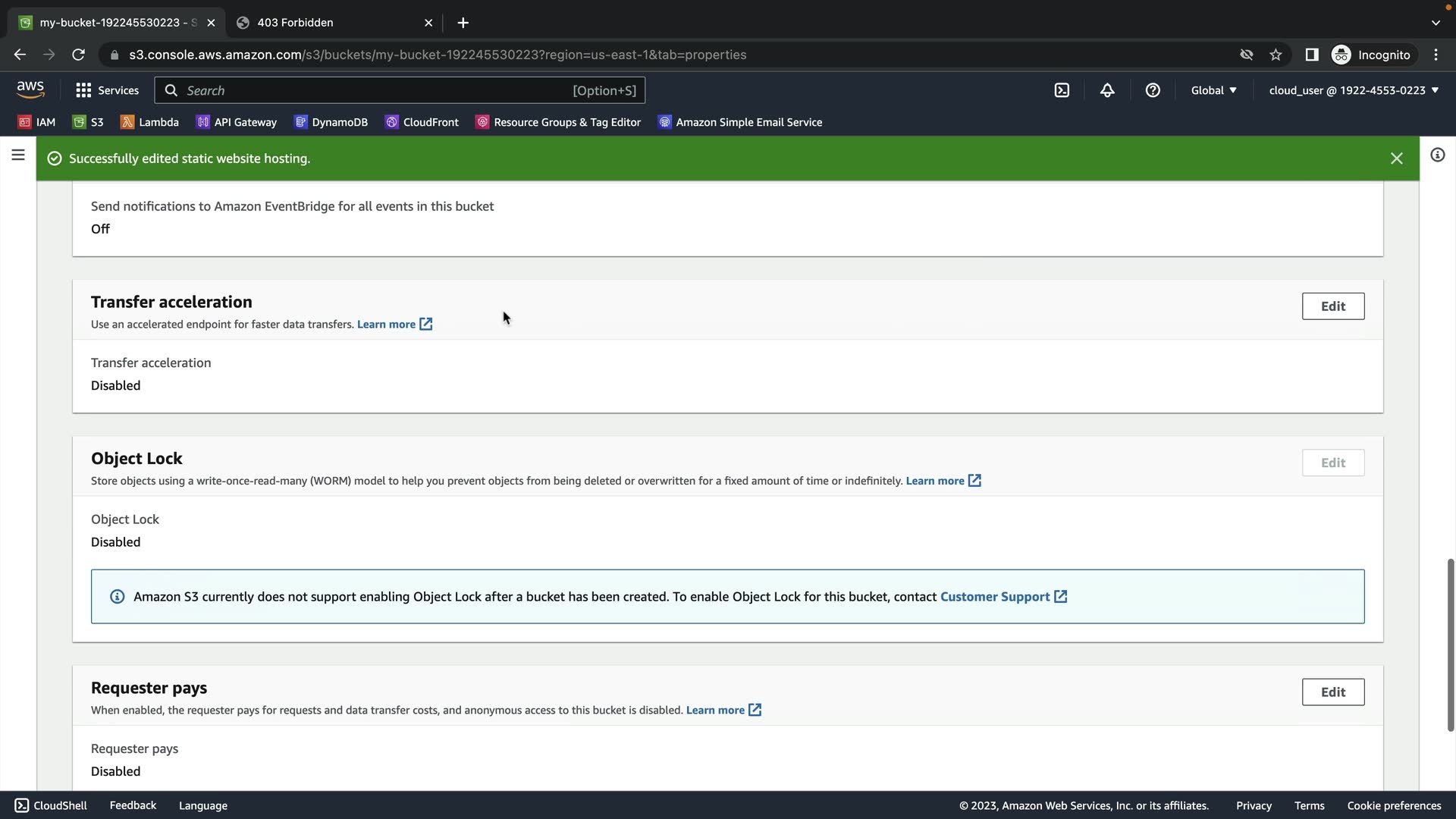Open CloudFront from the favorites bar
This screenshot has width=1456, height=819.
point(422,122)
